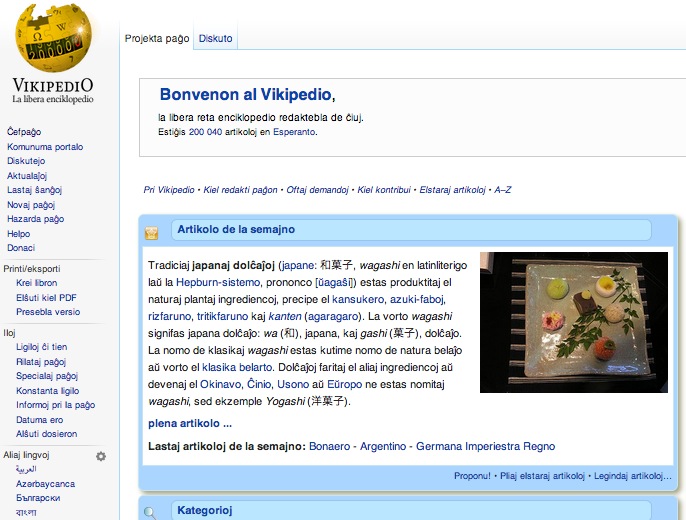Click Konstanta ligilo
Screen dimensions: 686x520
[x=48, y=391]
